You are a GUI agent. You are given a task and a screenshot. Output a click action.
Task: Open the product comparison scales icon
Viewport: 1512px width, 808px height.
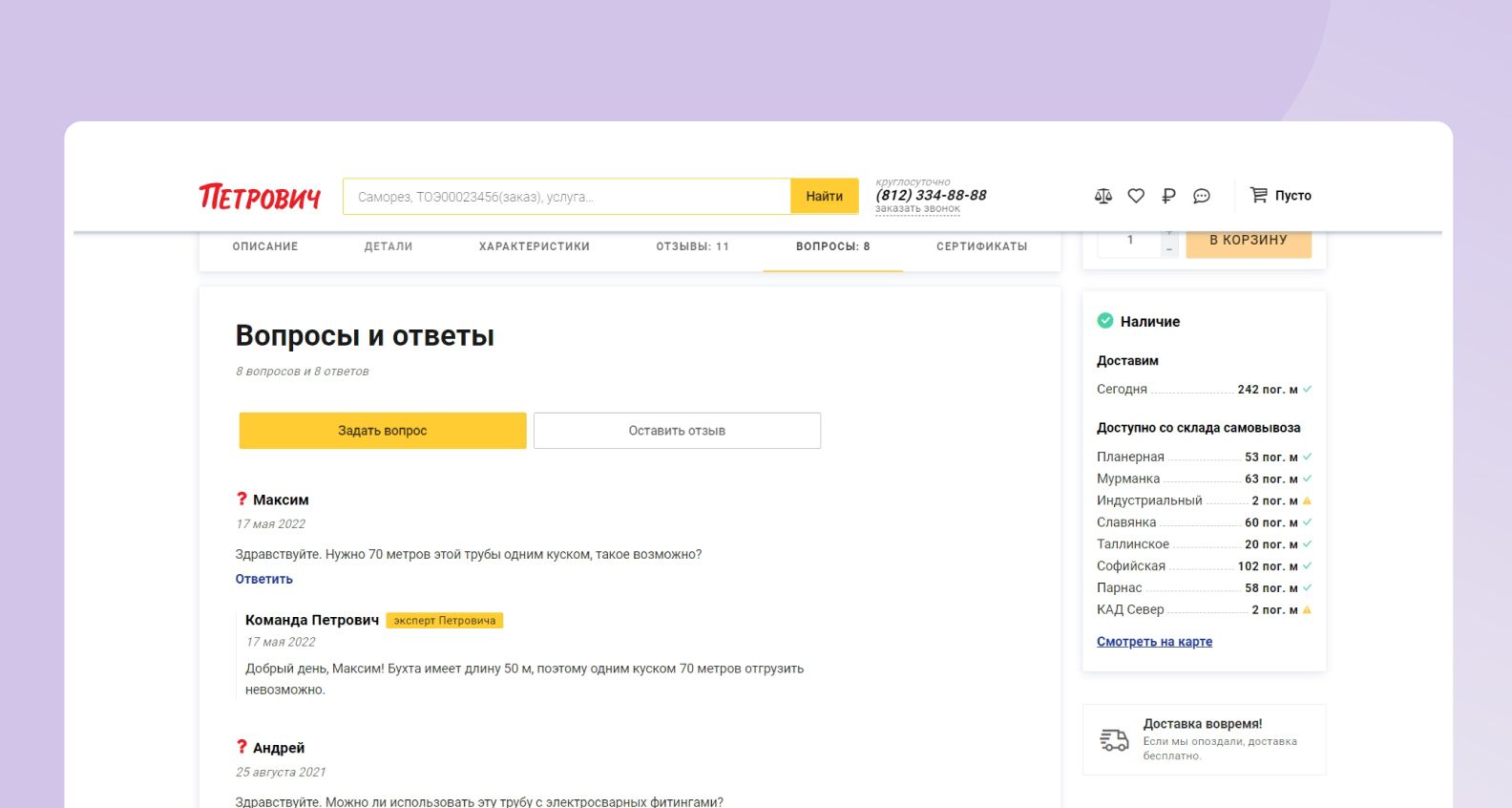[1103, 196]
